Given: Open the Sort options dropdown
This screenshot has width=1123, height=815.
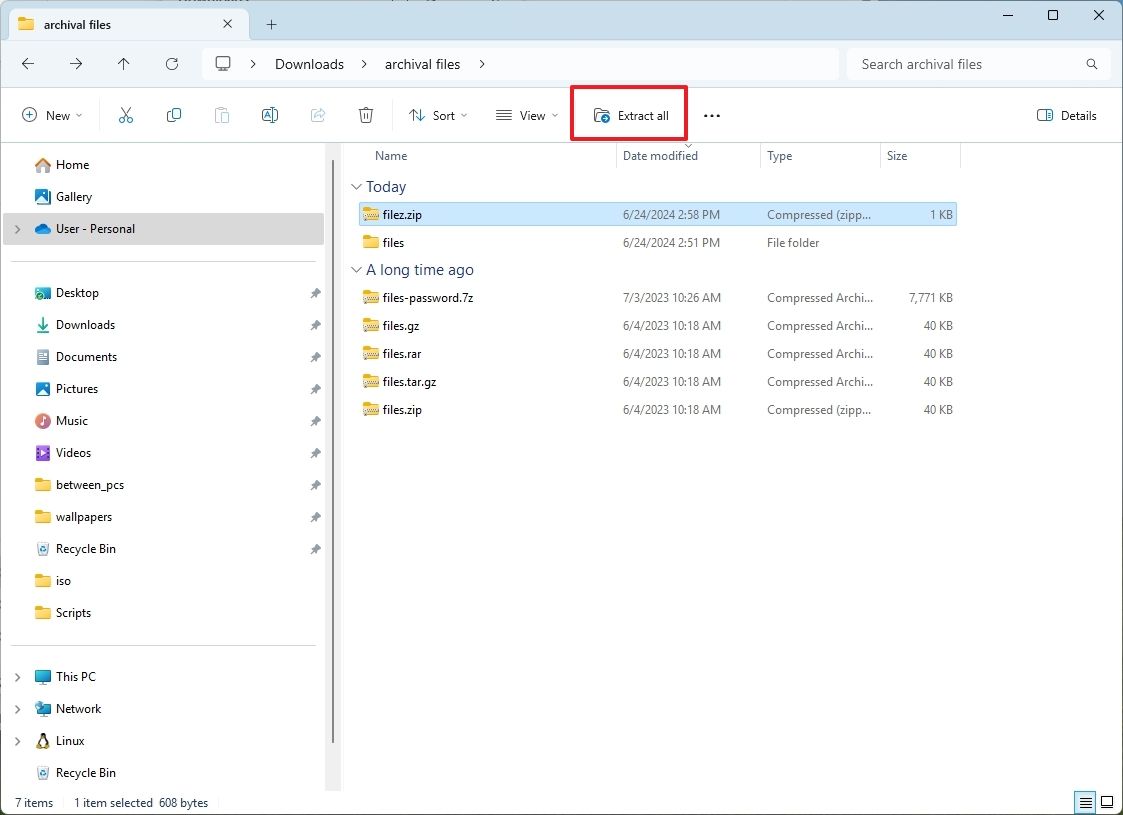Looking at the screenshot, I should tap(437, 115).
